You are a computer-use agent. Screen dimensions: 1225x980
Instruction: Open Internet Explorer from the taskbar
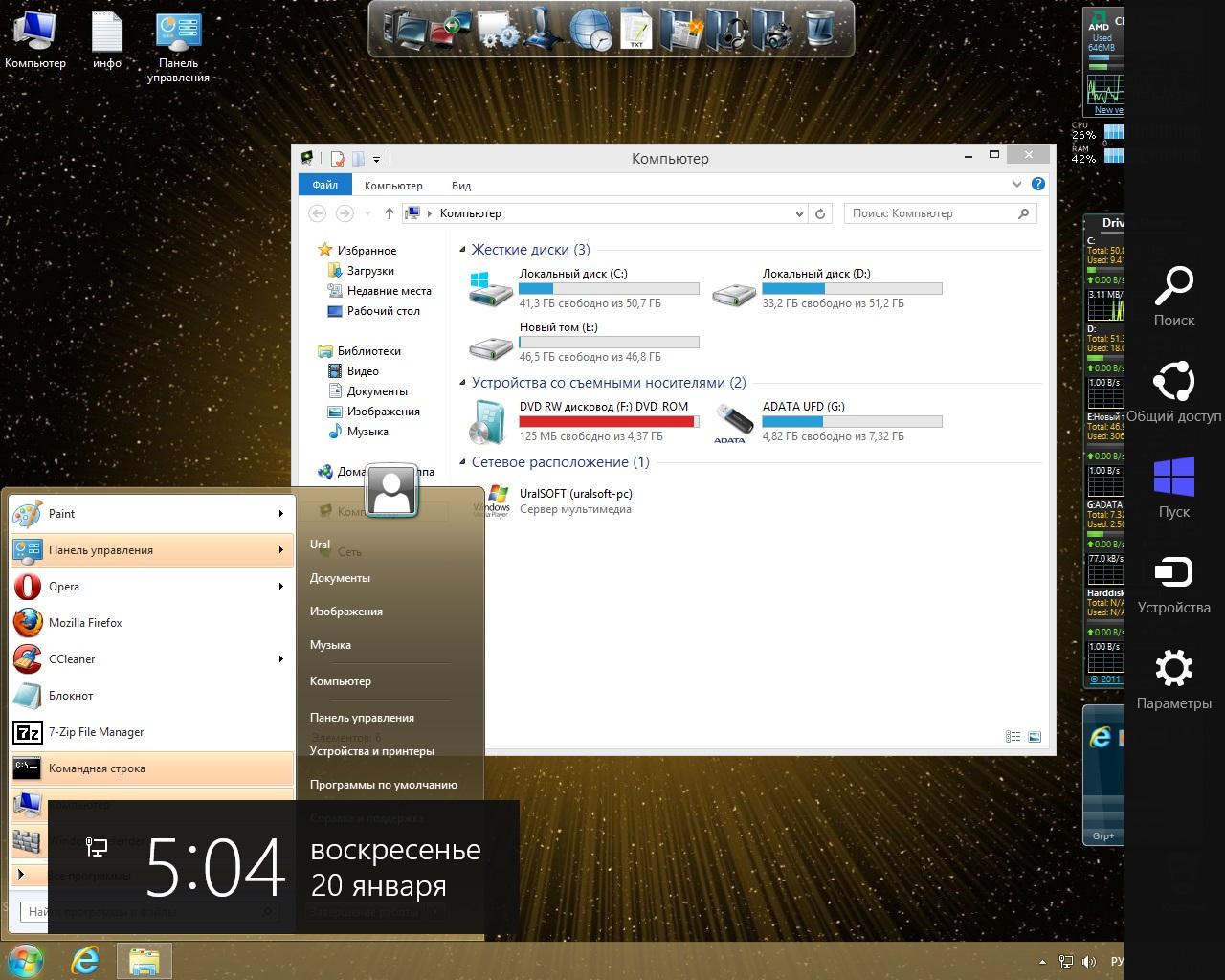(x=85, y=960)
